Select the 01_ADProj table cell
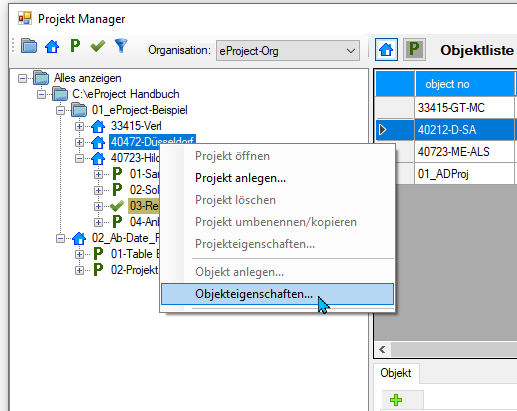 pyautogui.click(x=465, y=174)
